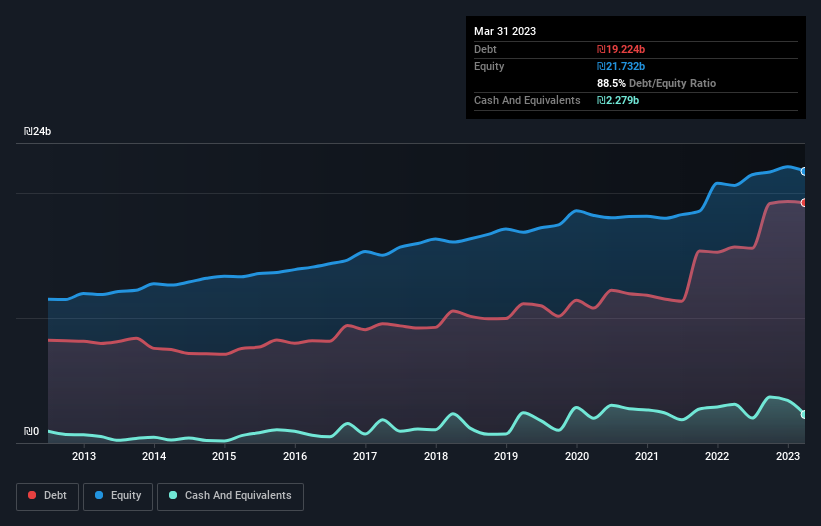Click the blue dot in Equity legend
The height and width of the screenshot is (526, 821).
tap(99, 495)
